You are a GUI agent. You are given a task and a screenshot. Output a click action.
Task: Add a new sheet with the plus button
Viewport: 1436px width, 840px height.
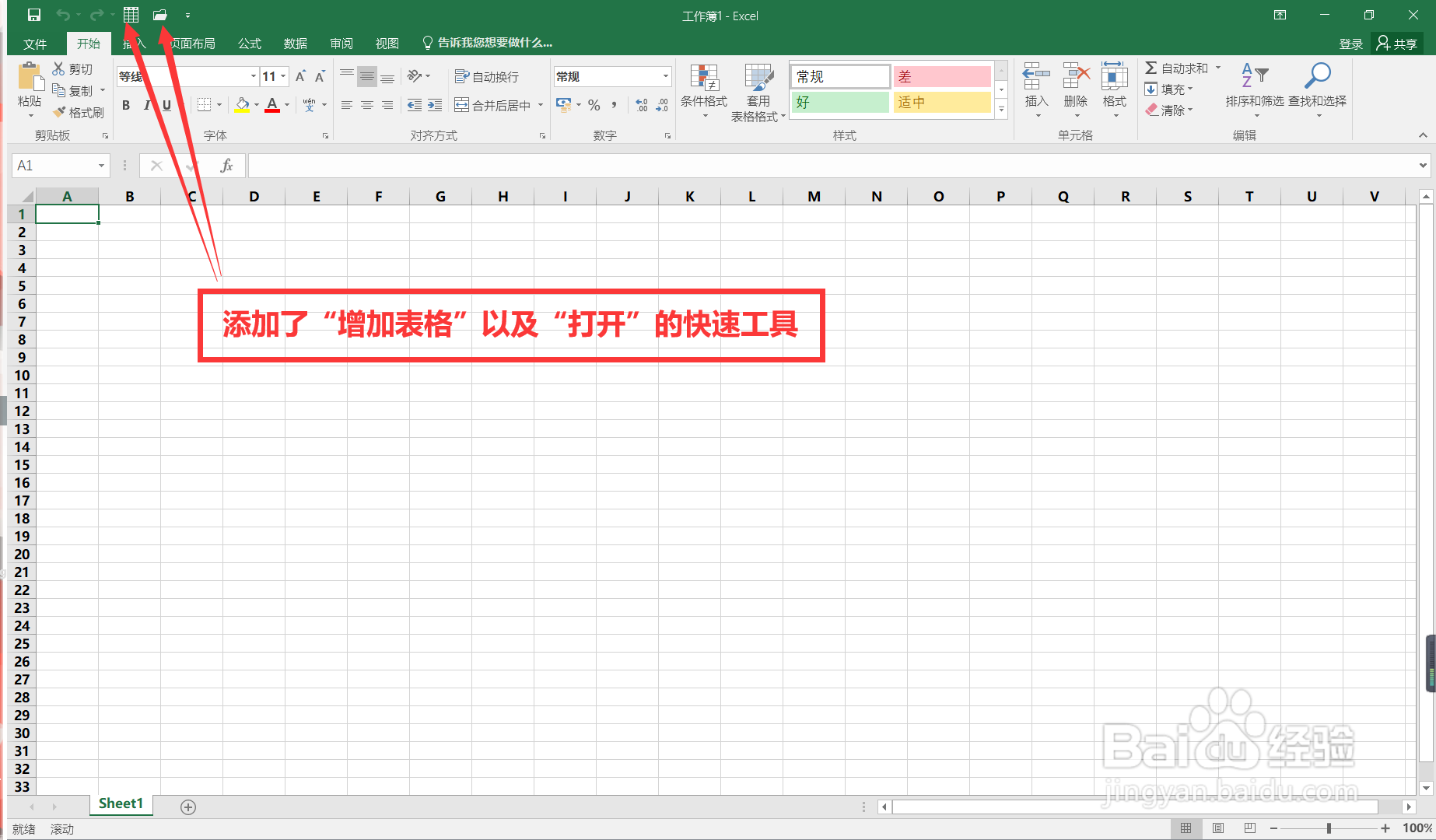pos(187,807)
